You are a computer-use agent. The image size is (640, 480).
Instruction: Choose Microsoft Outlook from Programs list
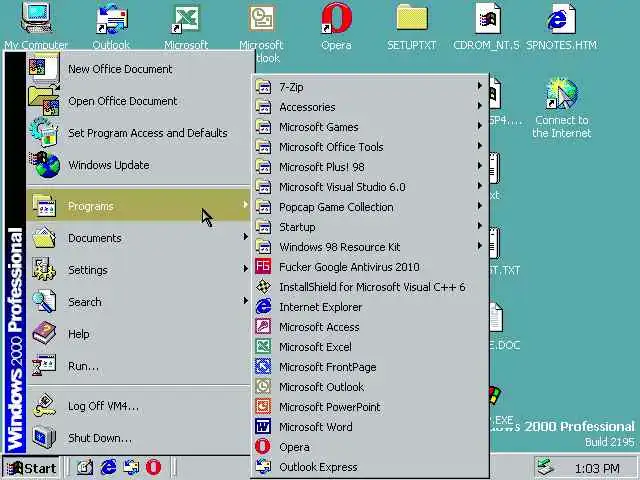(371, 387)
